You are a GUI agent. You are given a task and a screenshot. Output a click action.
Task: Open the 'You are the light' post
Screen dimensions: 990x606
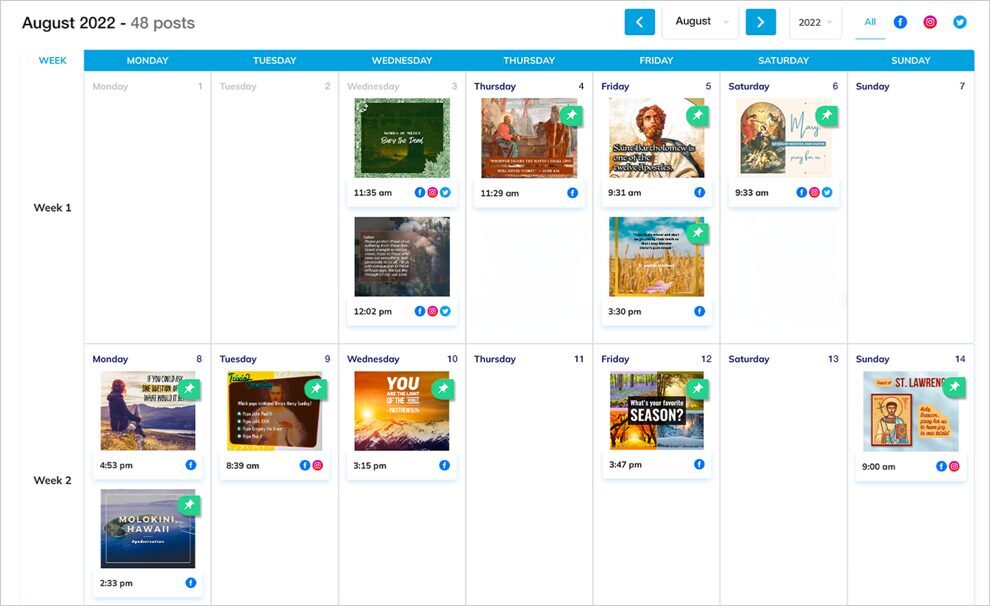[x=401, y=411]
